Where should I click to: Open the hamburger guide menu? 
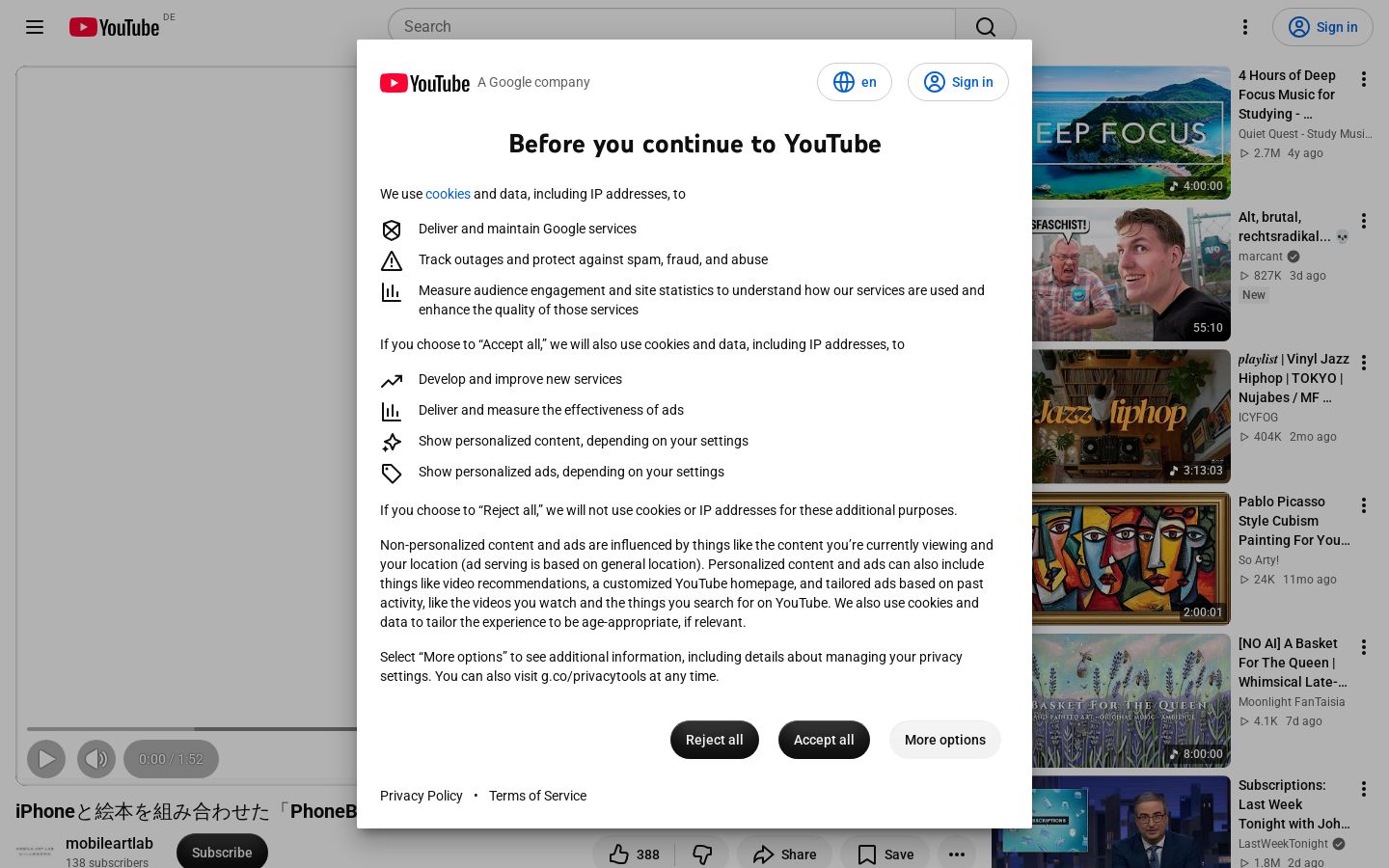[x=35, y=27]
